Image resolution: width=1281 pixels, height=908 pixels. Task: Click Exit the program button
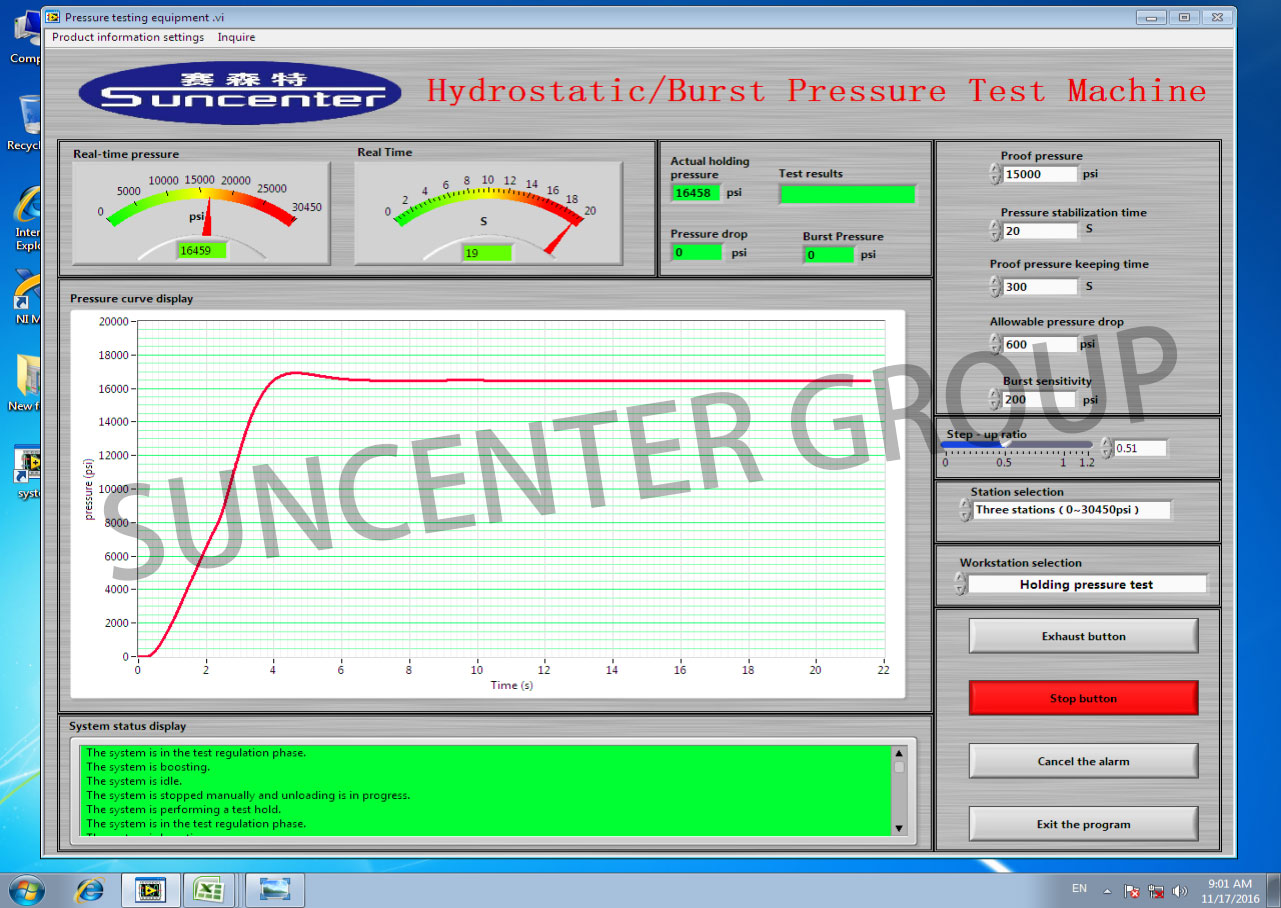(1083, 824)
